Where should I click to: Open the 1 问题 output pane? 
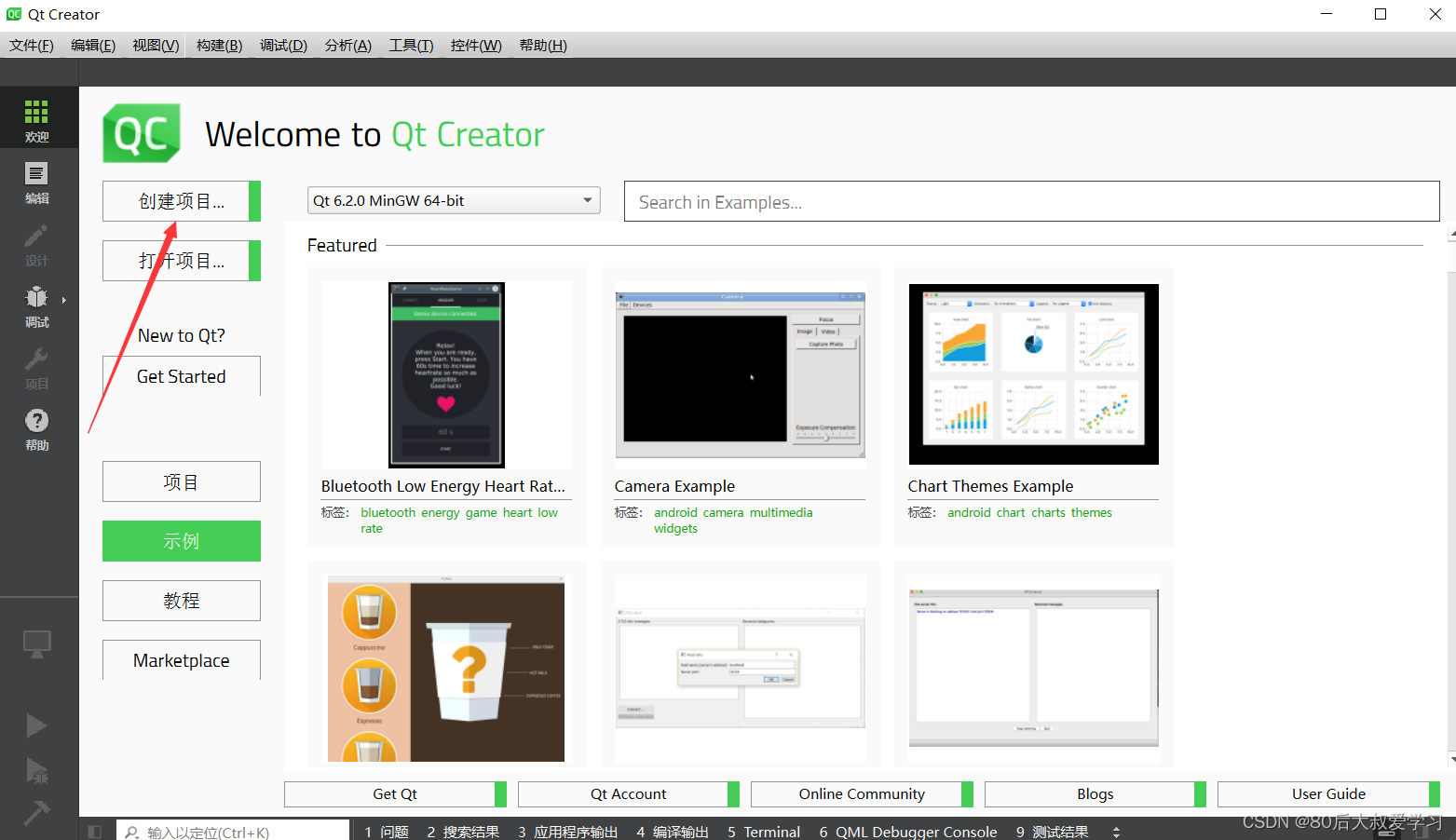point(387,832)
